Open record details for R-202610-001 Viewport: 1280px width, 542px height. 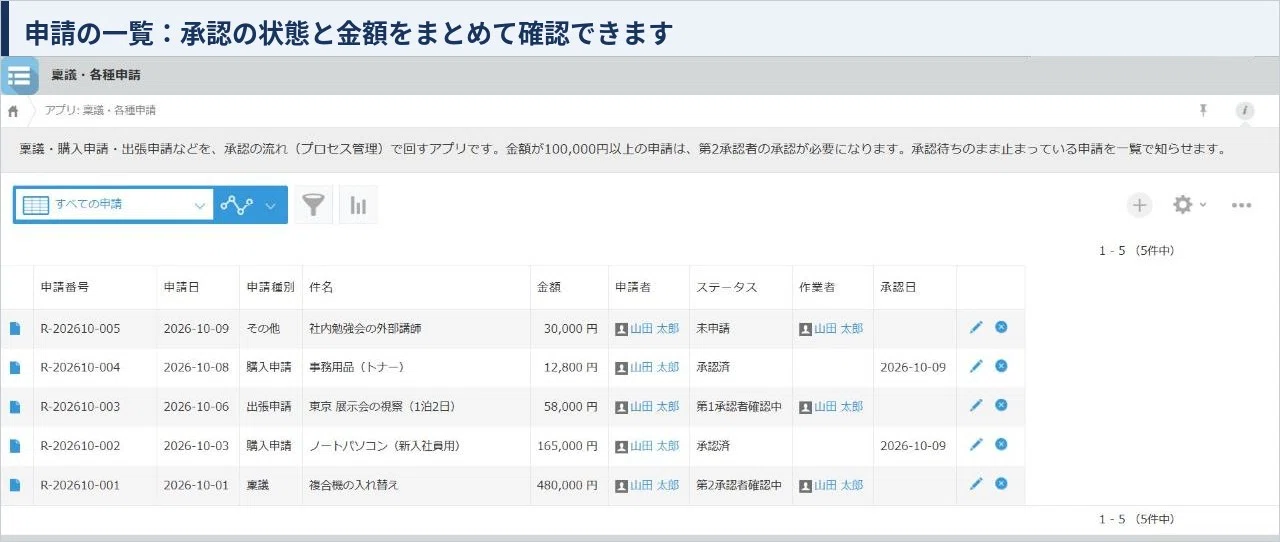(15, 485)
